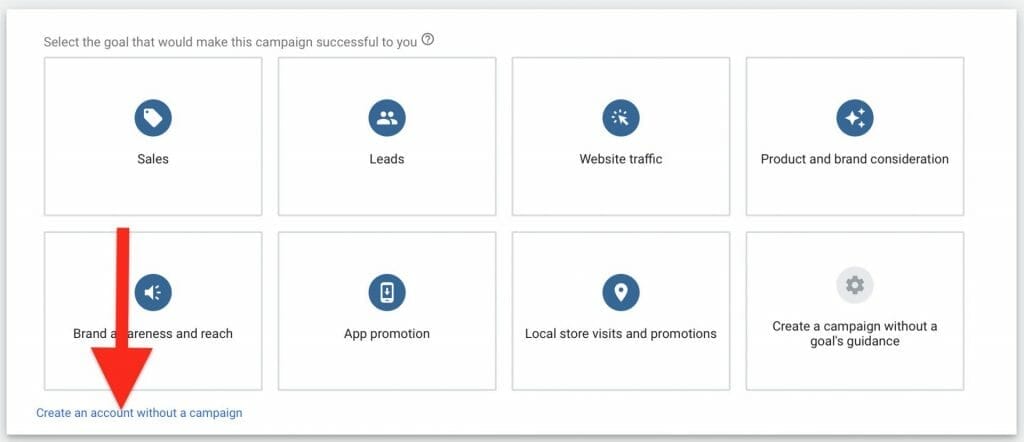Pick the 'Leads' goal label
The height and width of the screenshot is (442, 1024).
tap(386, 159)
